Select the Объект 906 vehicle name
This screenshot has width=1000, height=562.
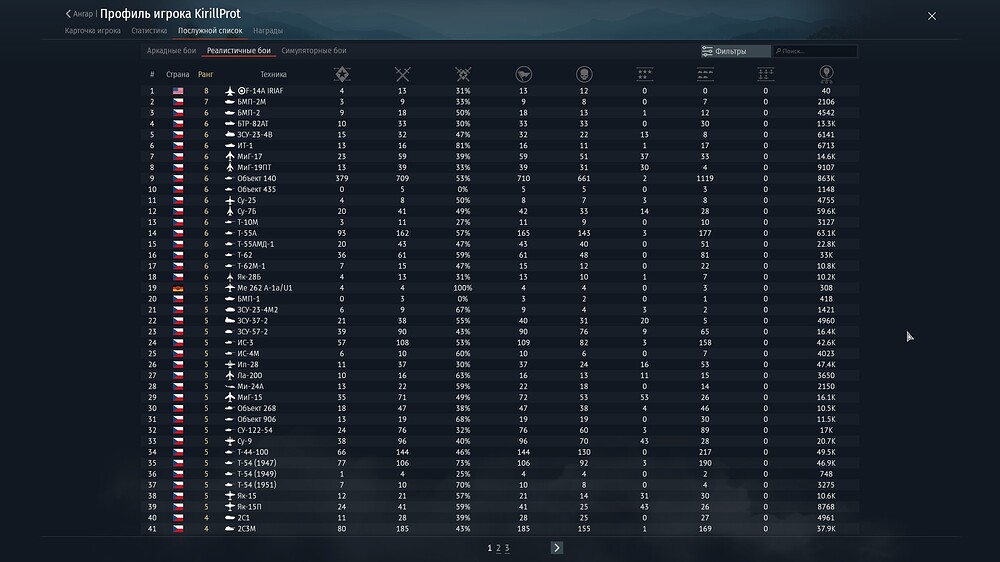256,419
